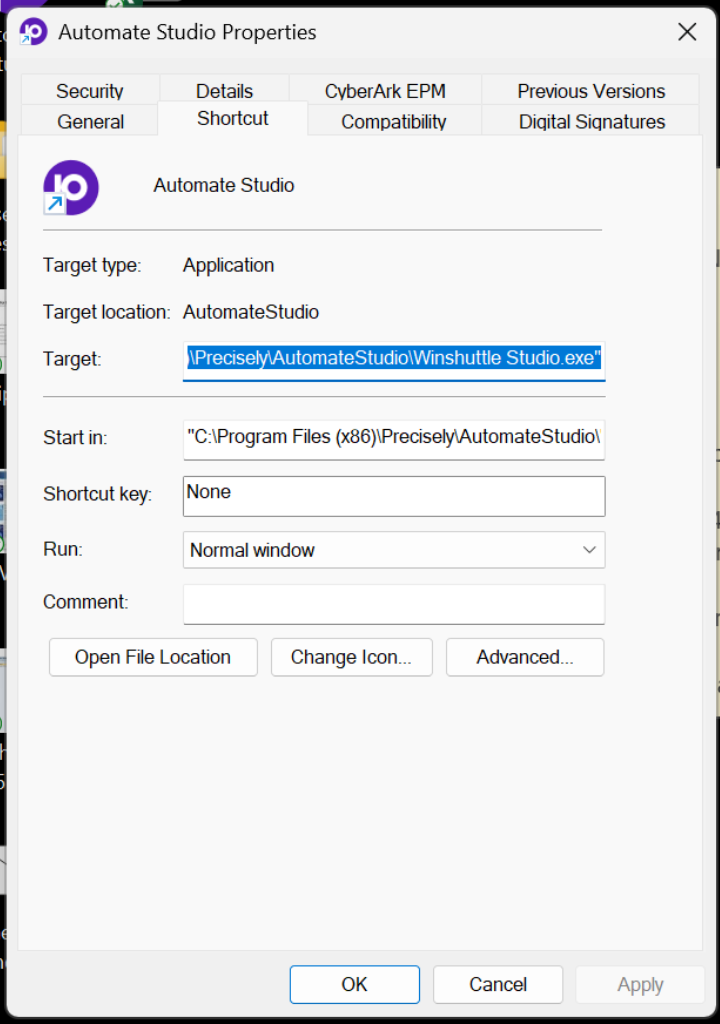Open the Details tab
Screen dimensions: 720x1024
(224, 91)
